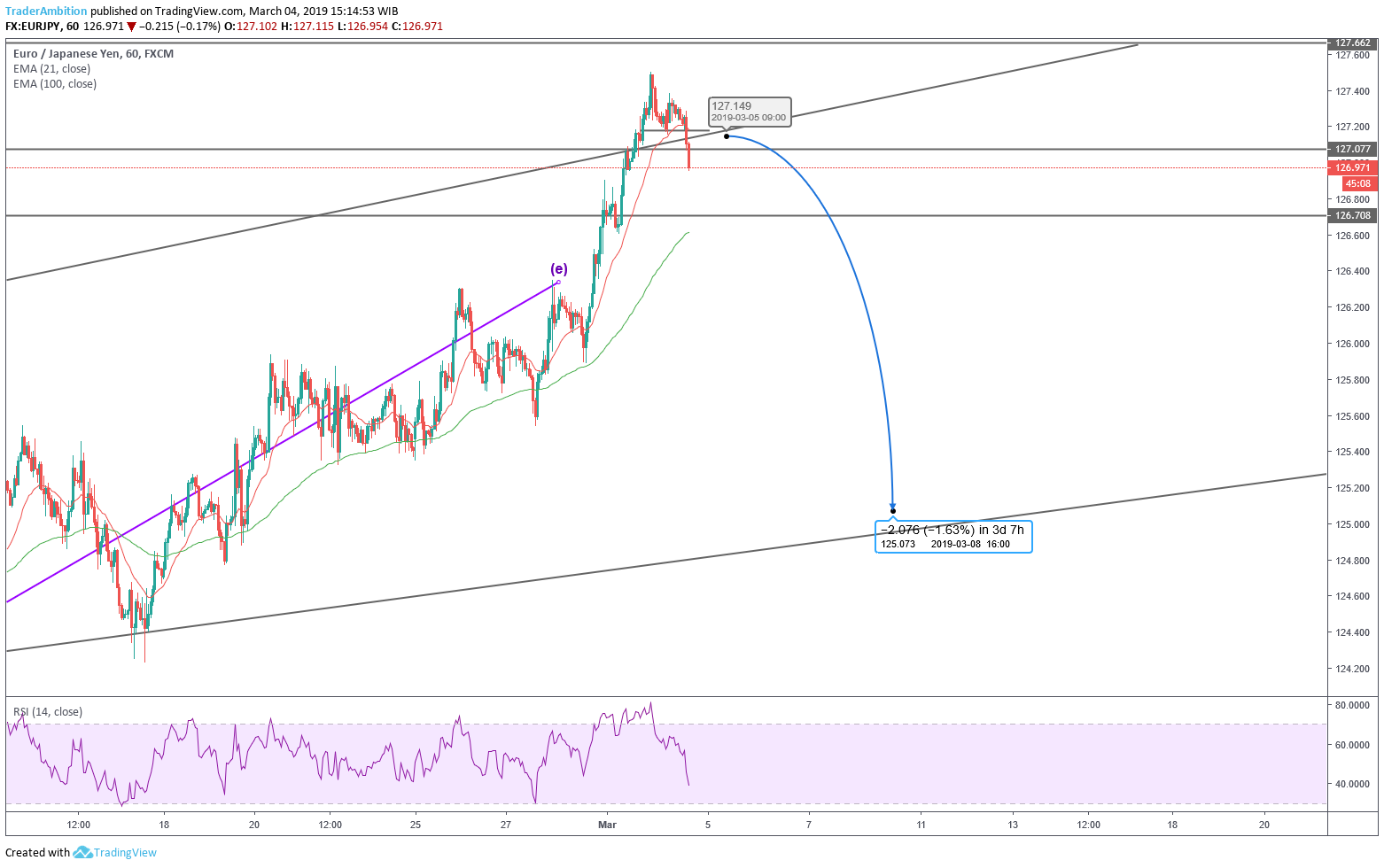Screen dimensions: 1384x868
Task: Click the 45:08 candle countdown tag
Action: point(1359,183)
